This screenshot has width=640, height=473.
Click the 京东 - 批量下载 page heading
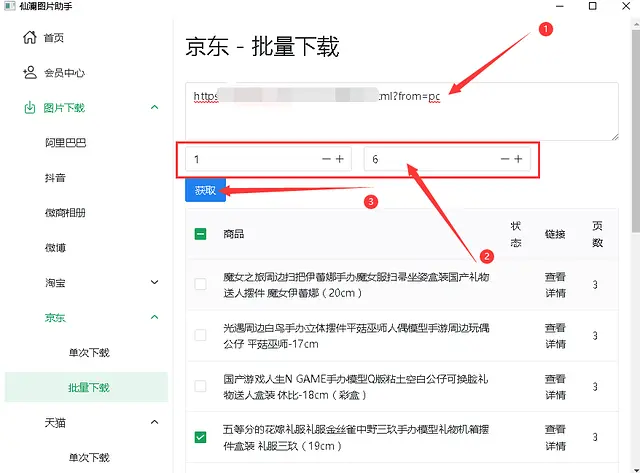tap(262, 46)
